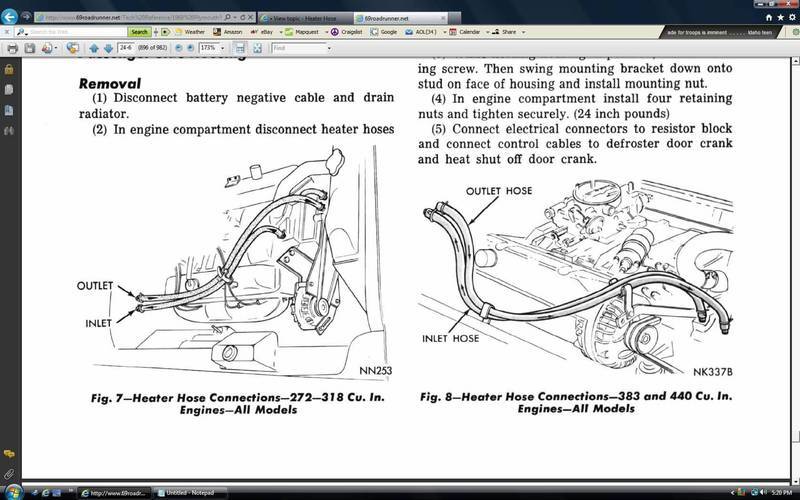Viewport: 800px width, 500px height.
Task: Go to next page with down arrow
Action: tap(107, 48)
